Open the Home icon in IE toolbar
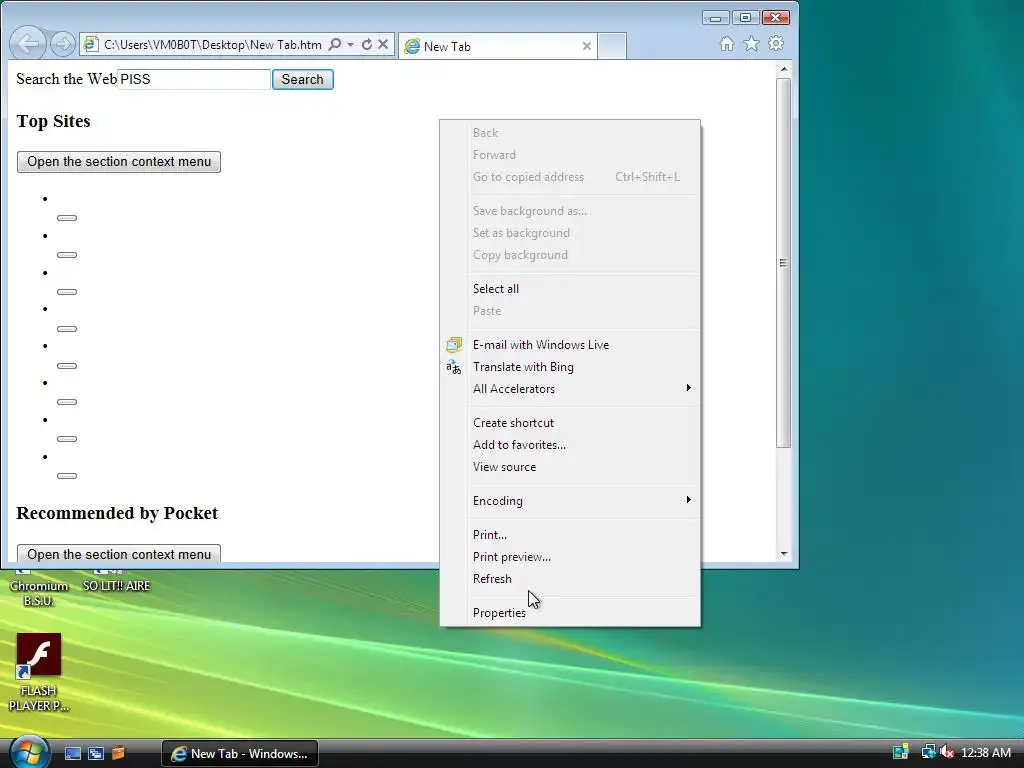Viewport: 1024px width, 768px height. click(x=727, y=44)
